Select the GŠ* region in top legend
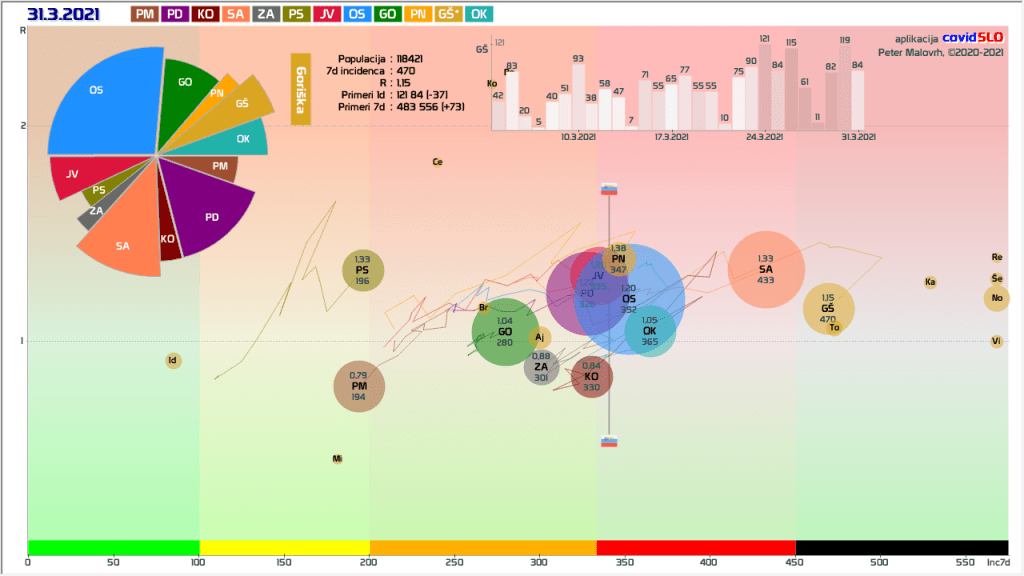Image resolution: width=1024 pixels, height=576 pixels. [x=449, y=14]
